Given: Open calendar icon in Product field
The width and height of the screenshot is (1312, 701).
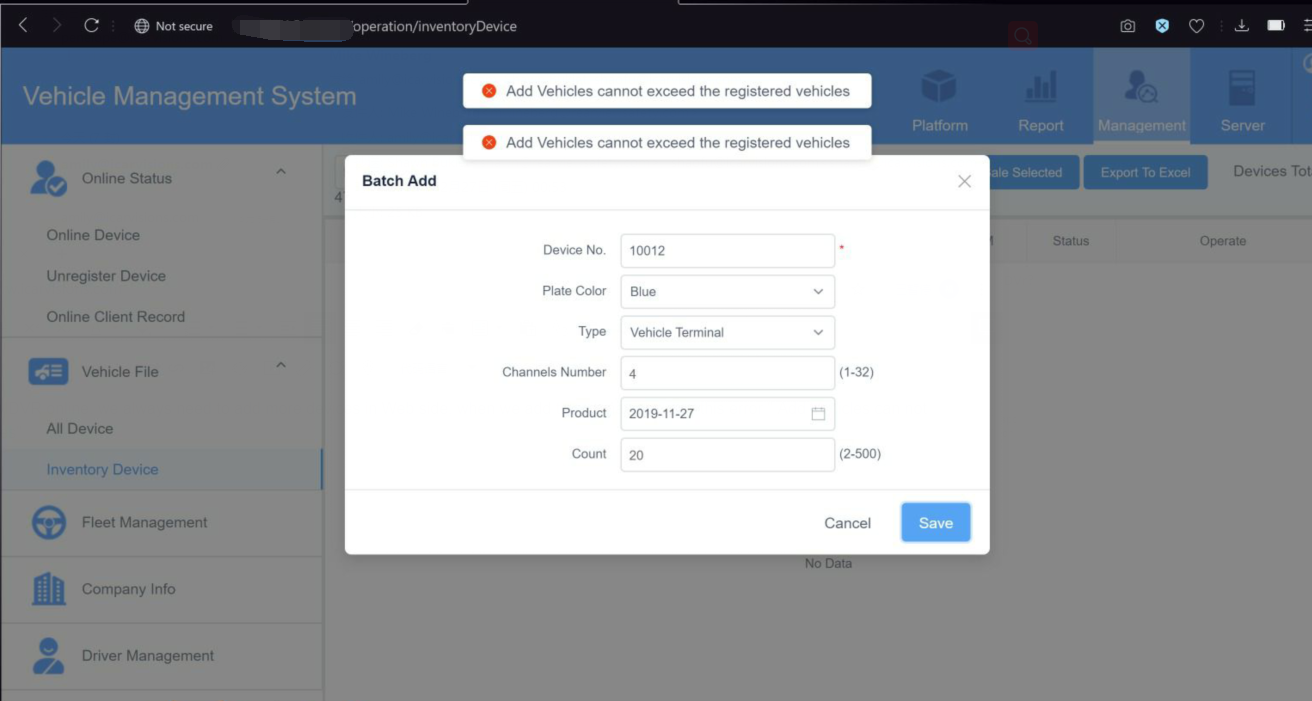Looking at the screenshot, I should 818,413.
